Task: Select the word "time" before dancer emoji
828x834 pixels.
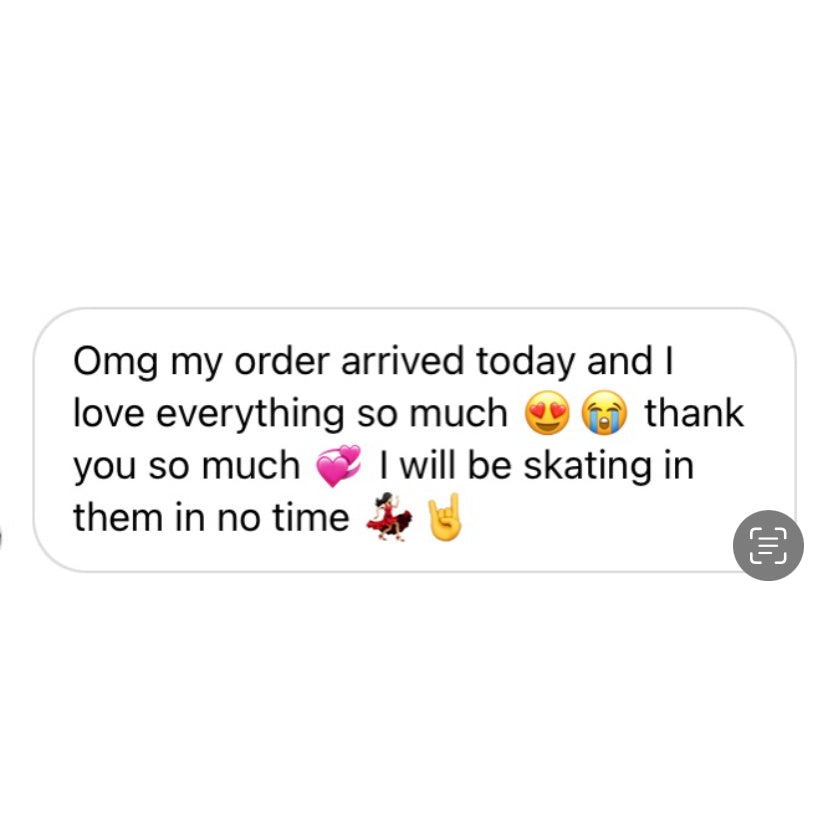Action: pyautogui.click(x=311, y=517)
